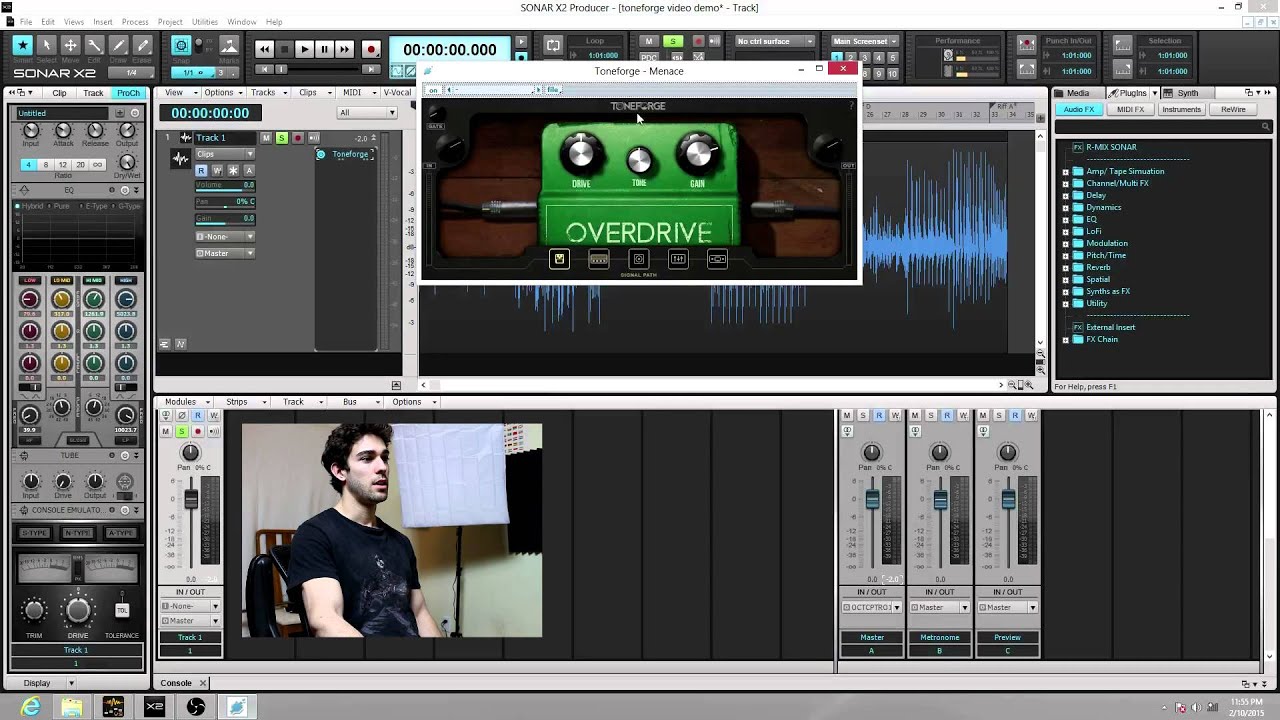The height and width of the screenshot is (720, 1280).
Task: Open the Utilities menu
Action: [205, 21]
